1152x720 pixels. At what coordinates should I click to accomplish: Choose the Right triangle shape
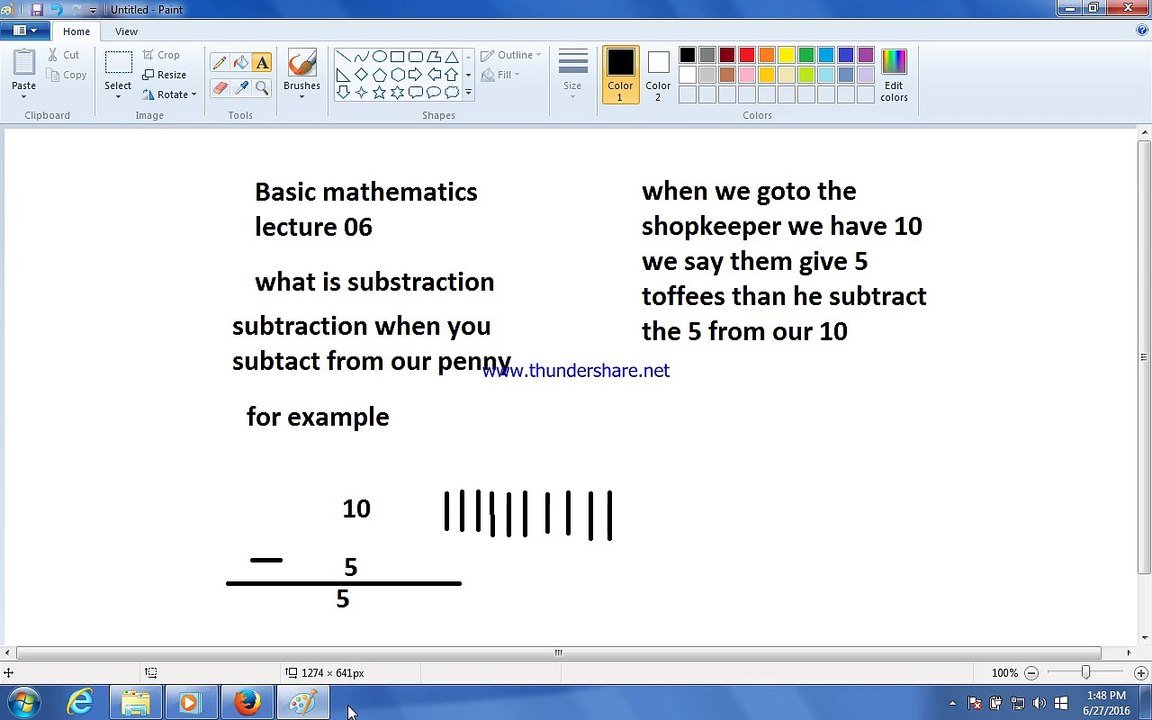(x=343, y=74)
